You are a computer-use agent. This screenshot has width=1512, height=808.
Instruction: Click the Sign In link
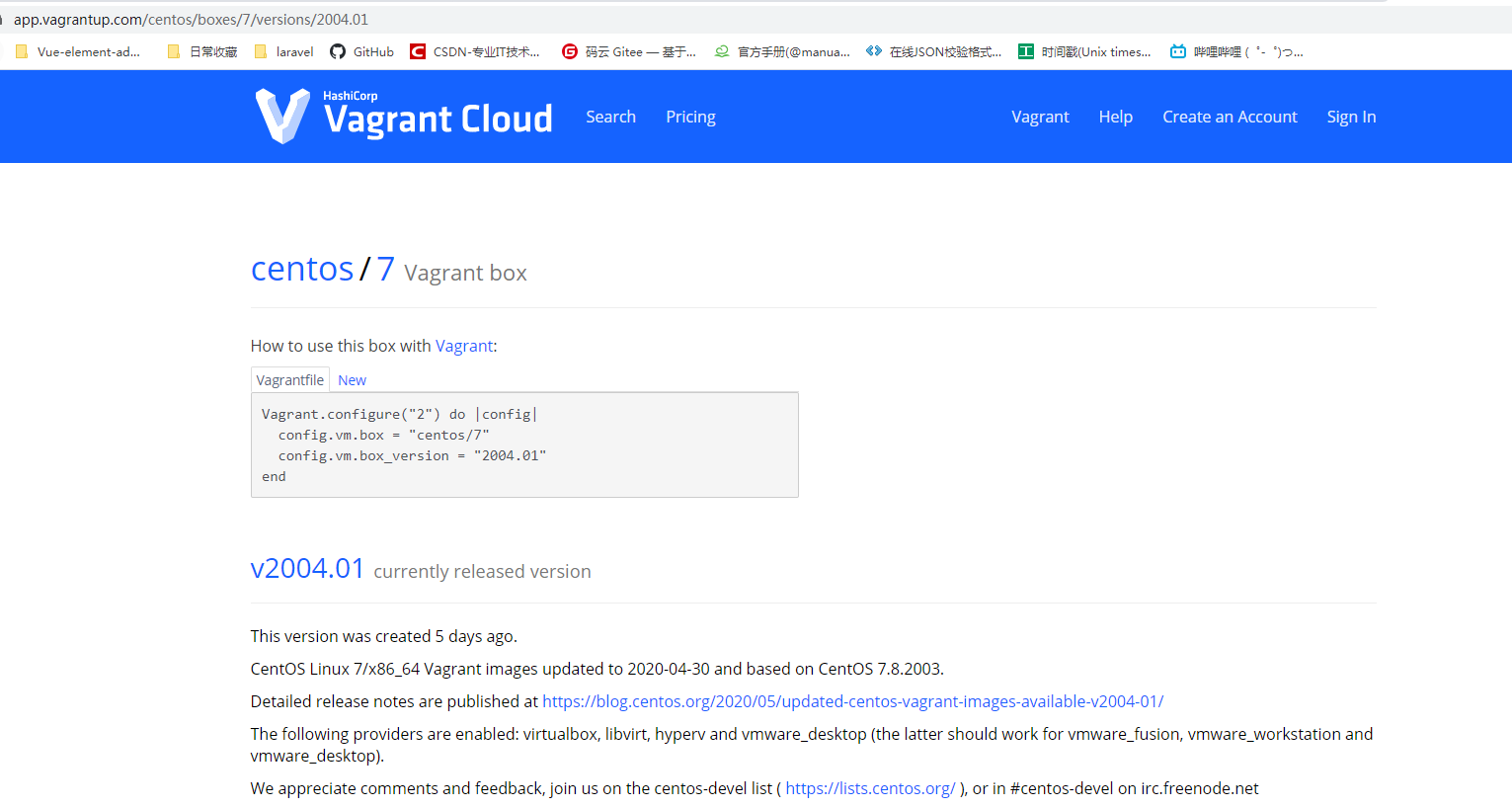coord(1351,117)
